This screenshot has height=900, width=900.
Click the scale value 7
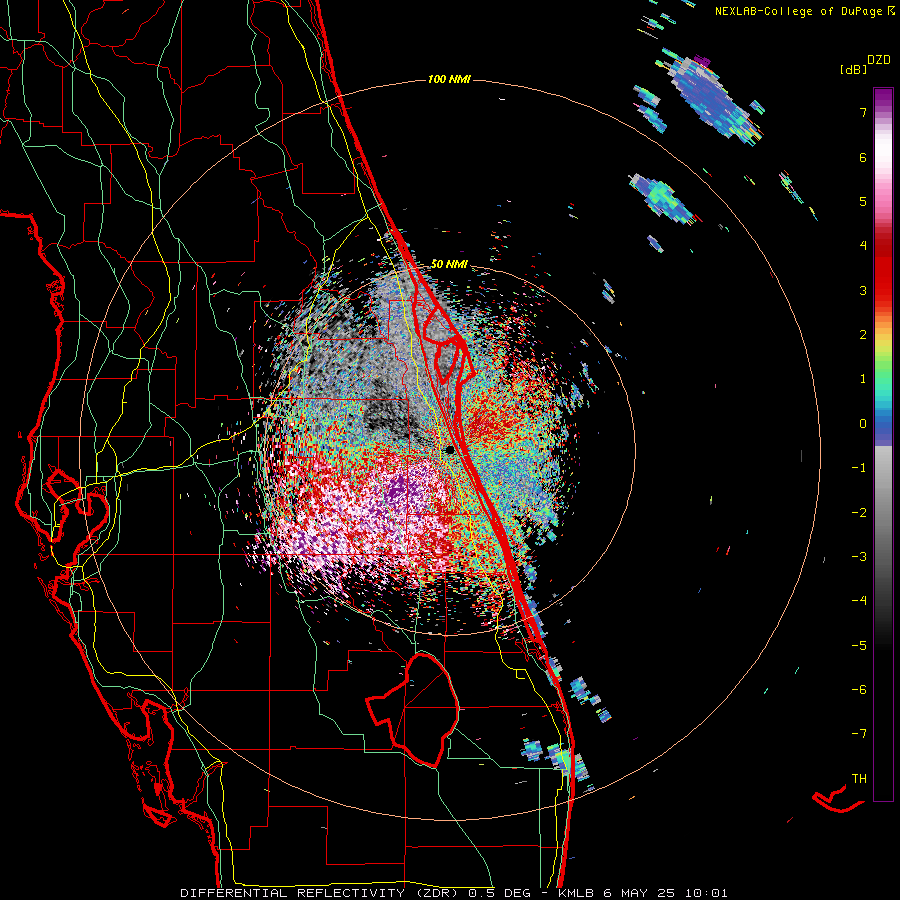tap(863, 112)
